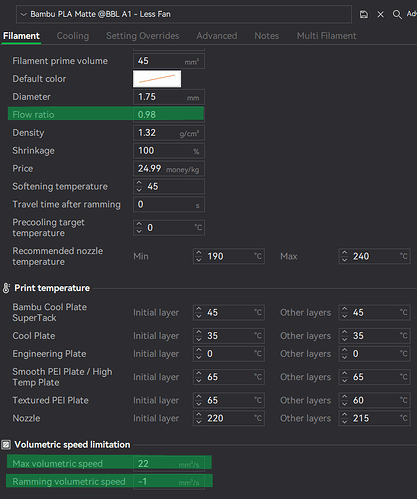Click the save preset icon

(x=364, y=14)
